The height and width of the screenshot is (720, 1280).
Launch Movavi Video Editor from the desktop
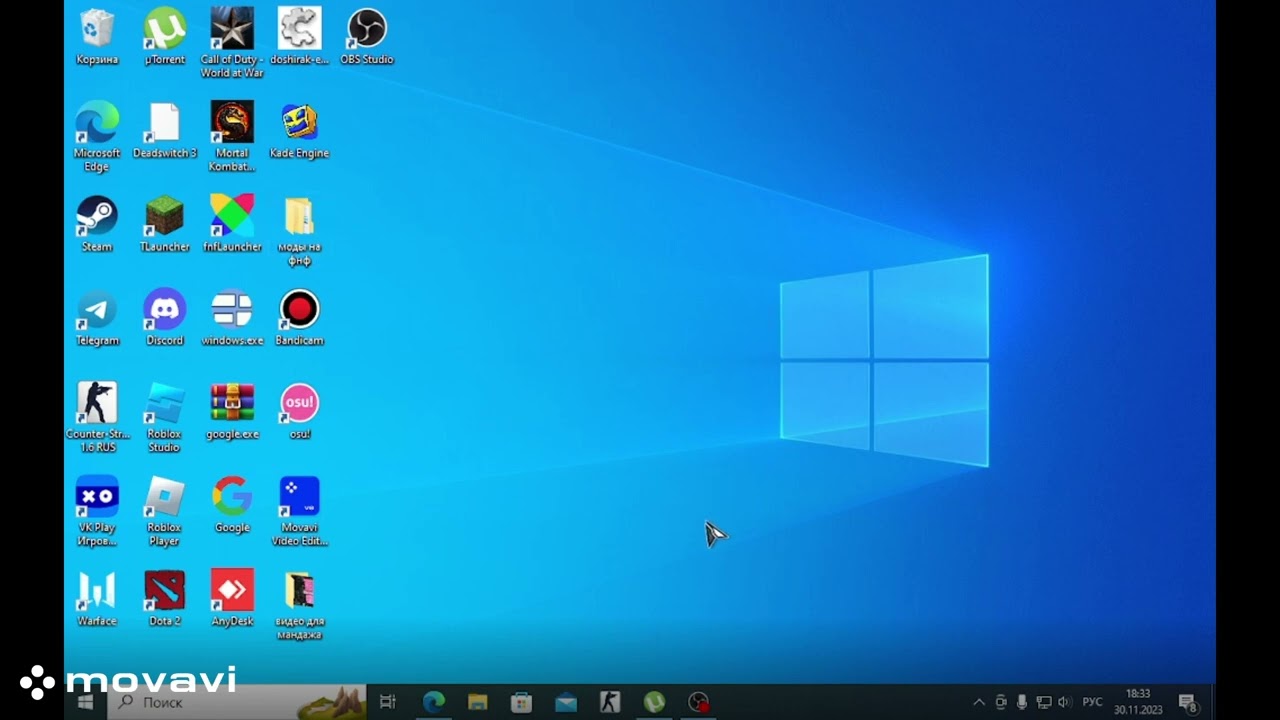coord(299,511)
